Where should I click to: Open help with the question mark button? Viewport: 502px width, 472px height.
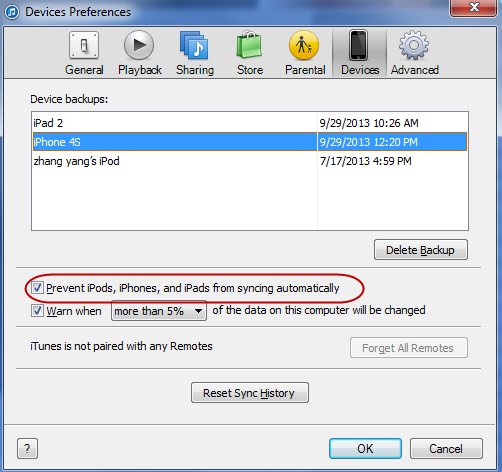pos(27,449)
